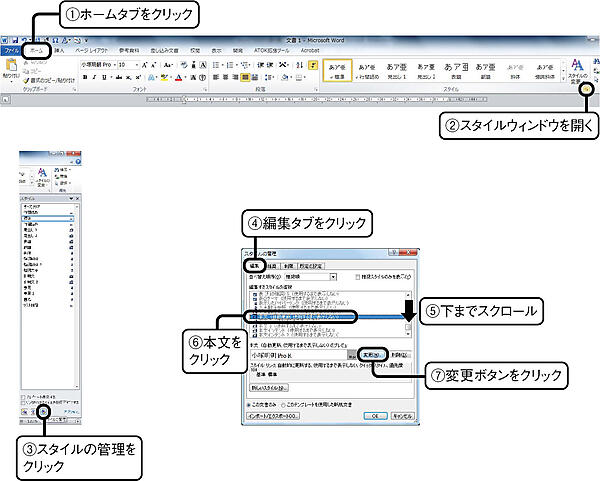Click the style list scrollbar down arrow
Viewport: 600px width, 481px height.
407,333
